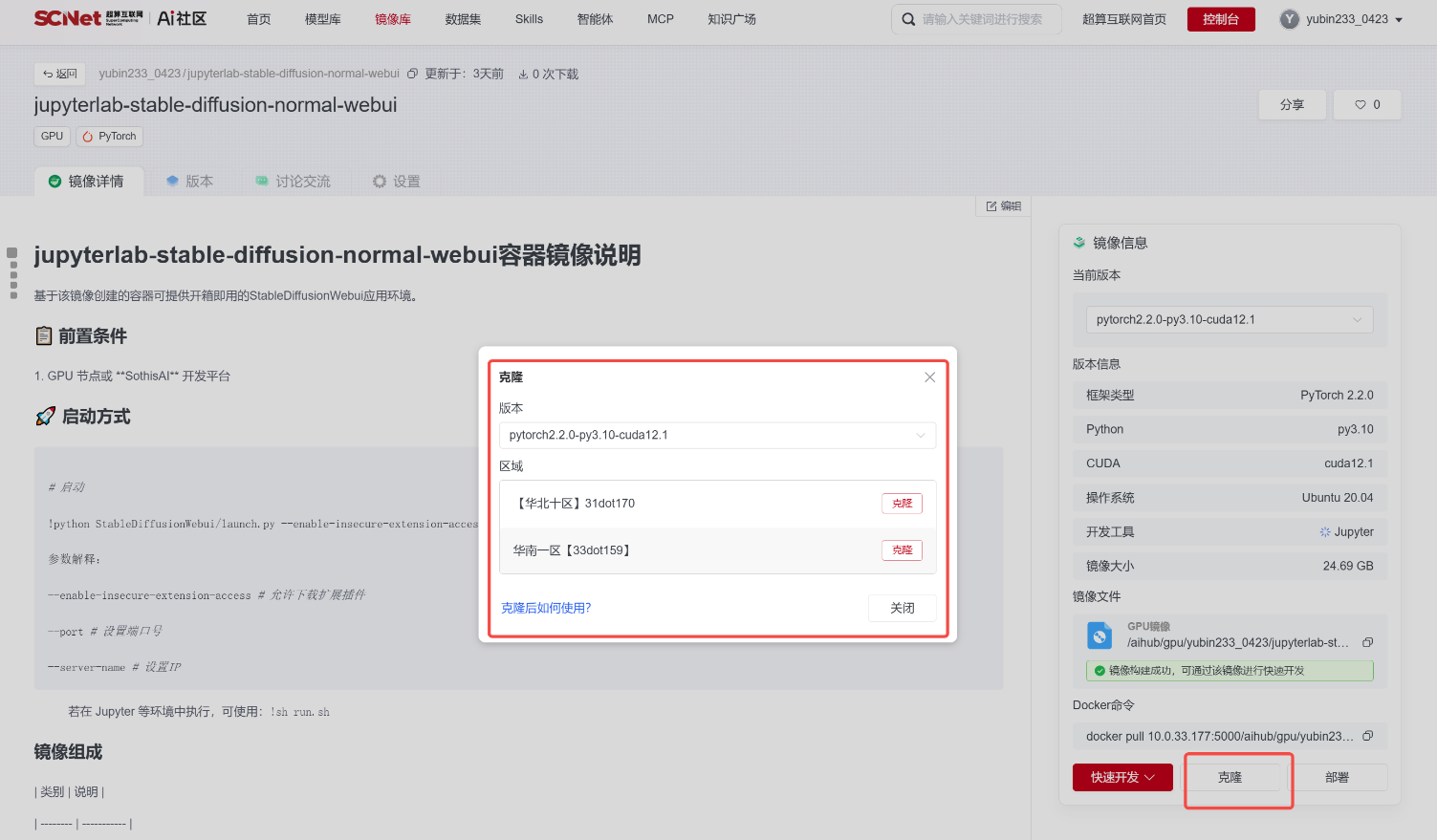Switch to the 版本 tab
The width and height of the screenshot is (1437, 840).
click(x=189, y=182)
